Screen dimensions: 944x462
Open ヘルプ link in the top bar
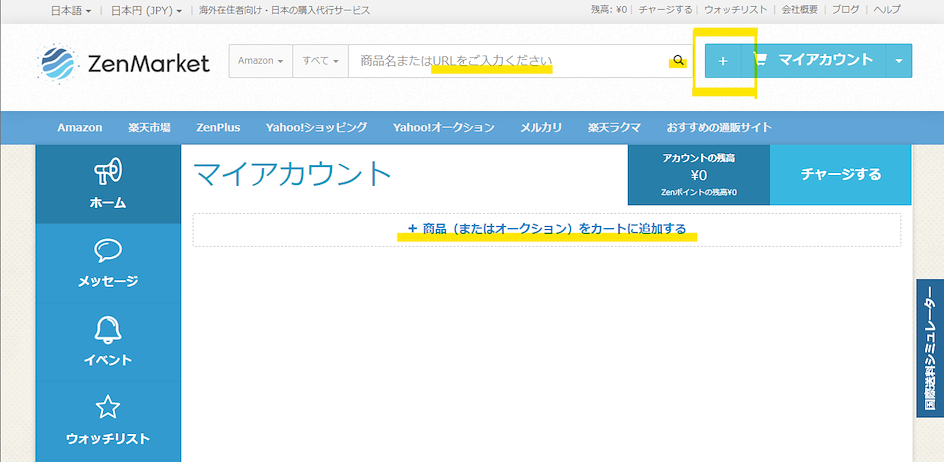click(x=887, y=10)
